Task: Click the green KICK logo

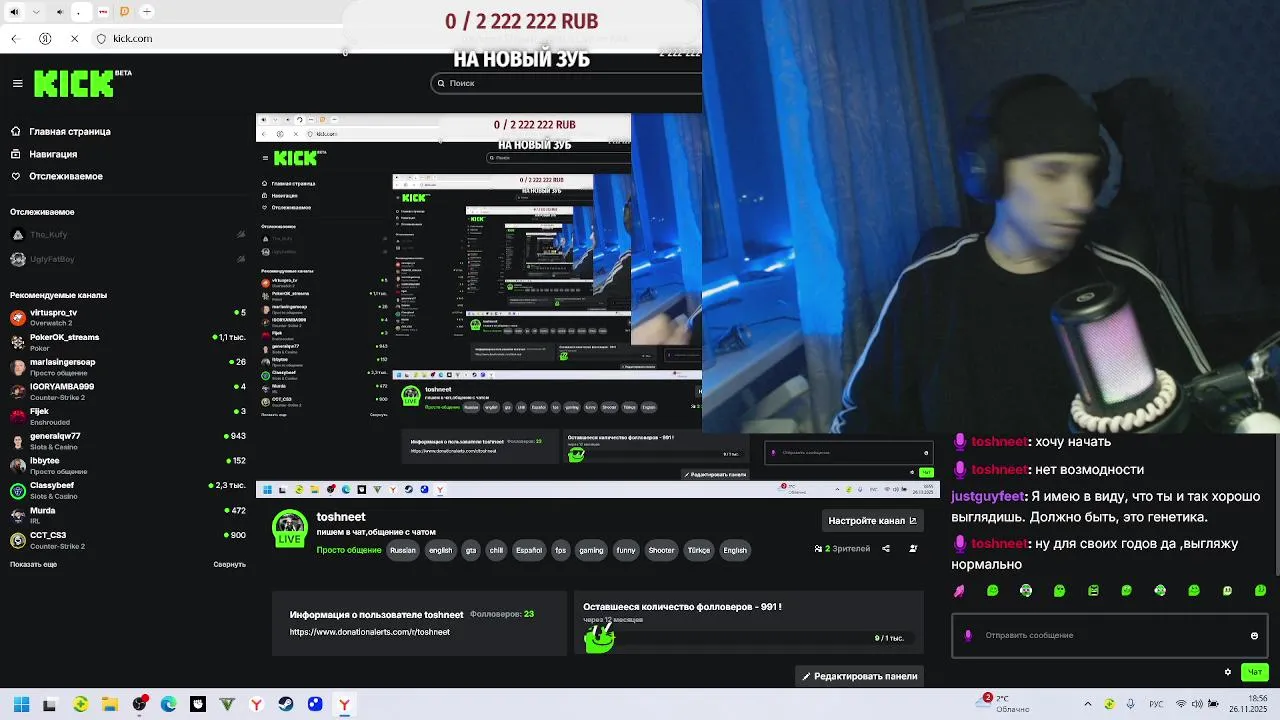Action: (x=75, y=84)
